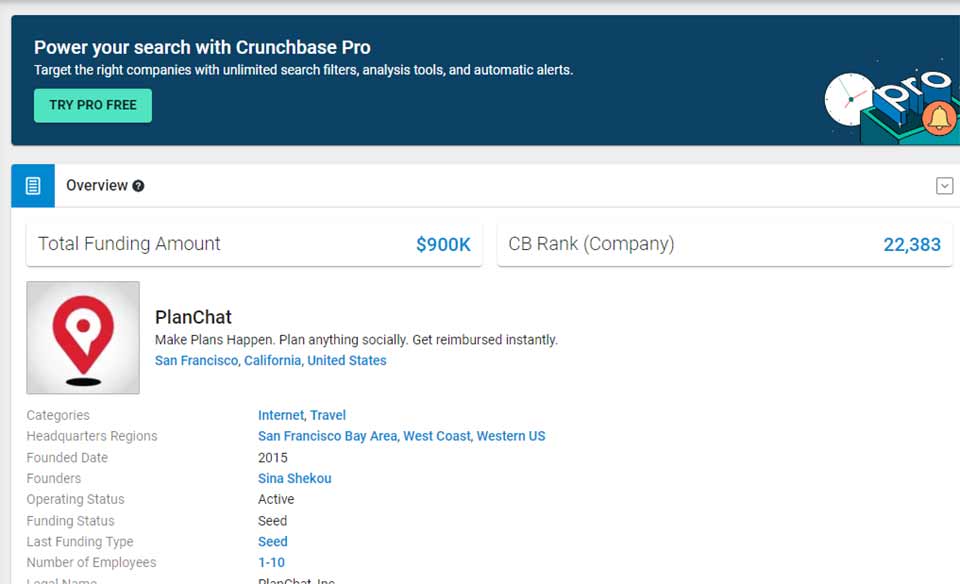This screenshot has height=584, width=960.
Task: Select the PlanChat company name heading
Action: [193, 317]
